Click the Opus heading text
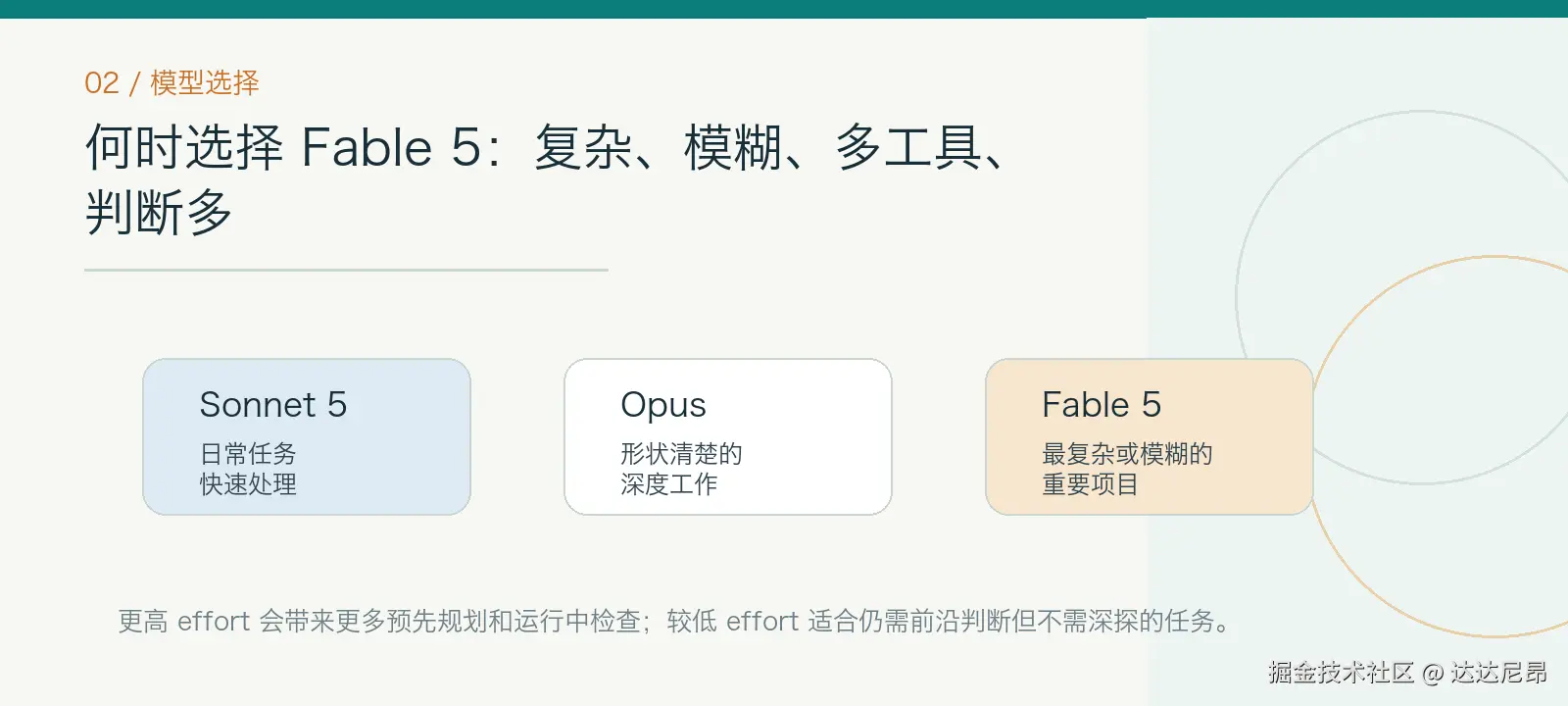 [663, 405]
